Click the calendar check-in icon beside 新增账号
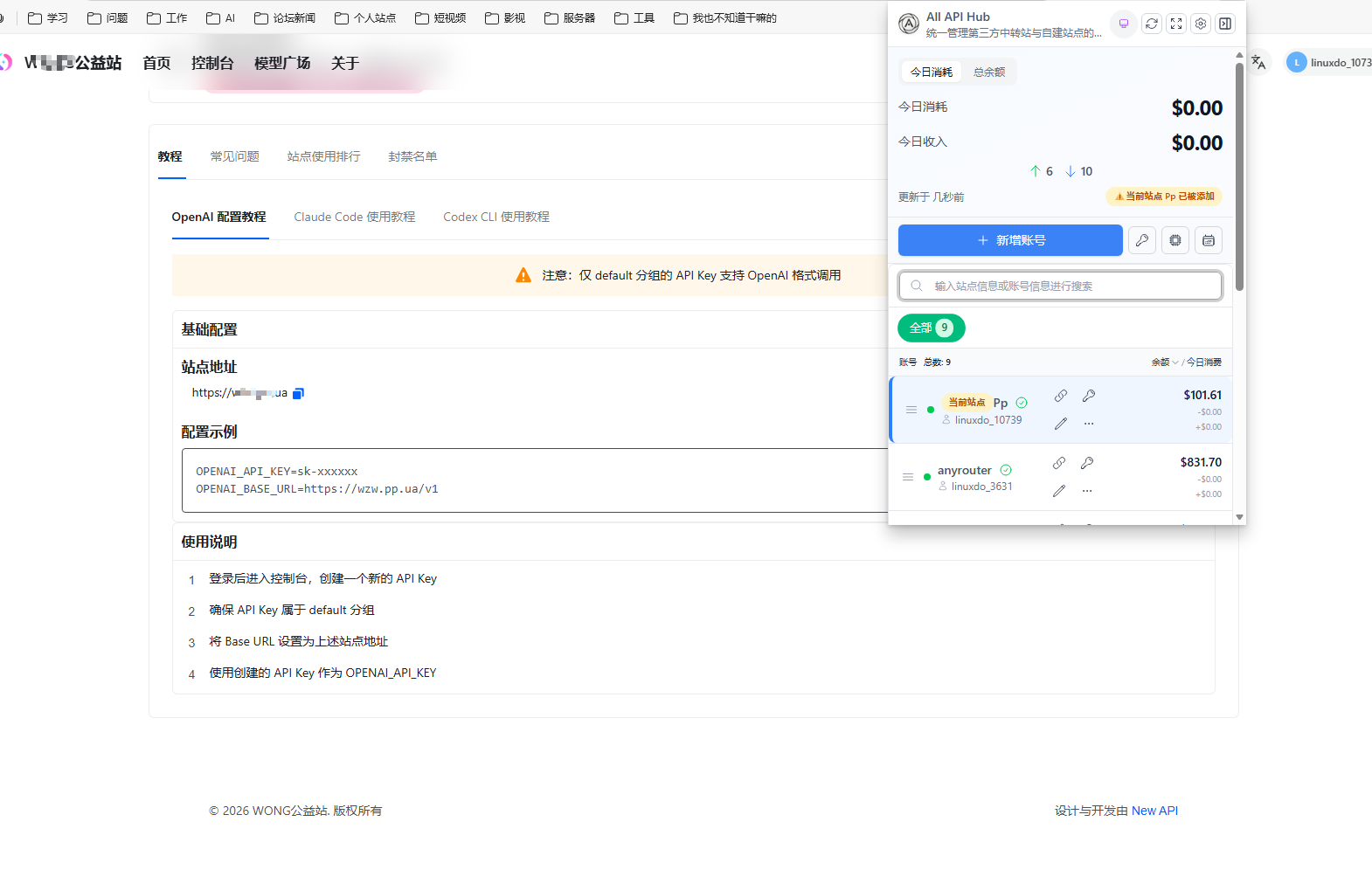The width and height of the screenshot is (1372, 870). pos(1209,240)
